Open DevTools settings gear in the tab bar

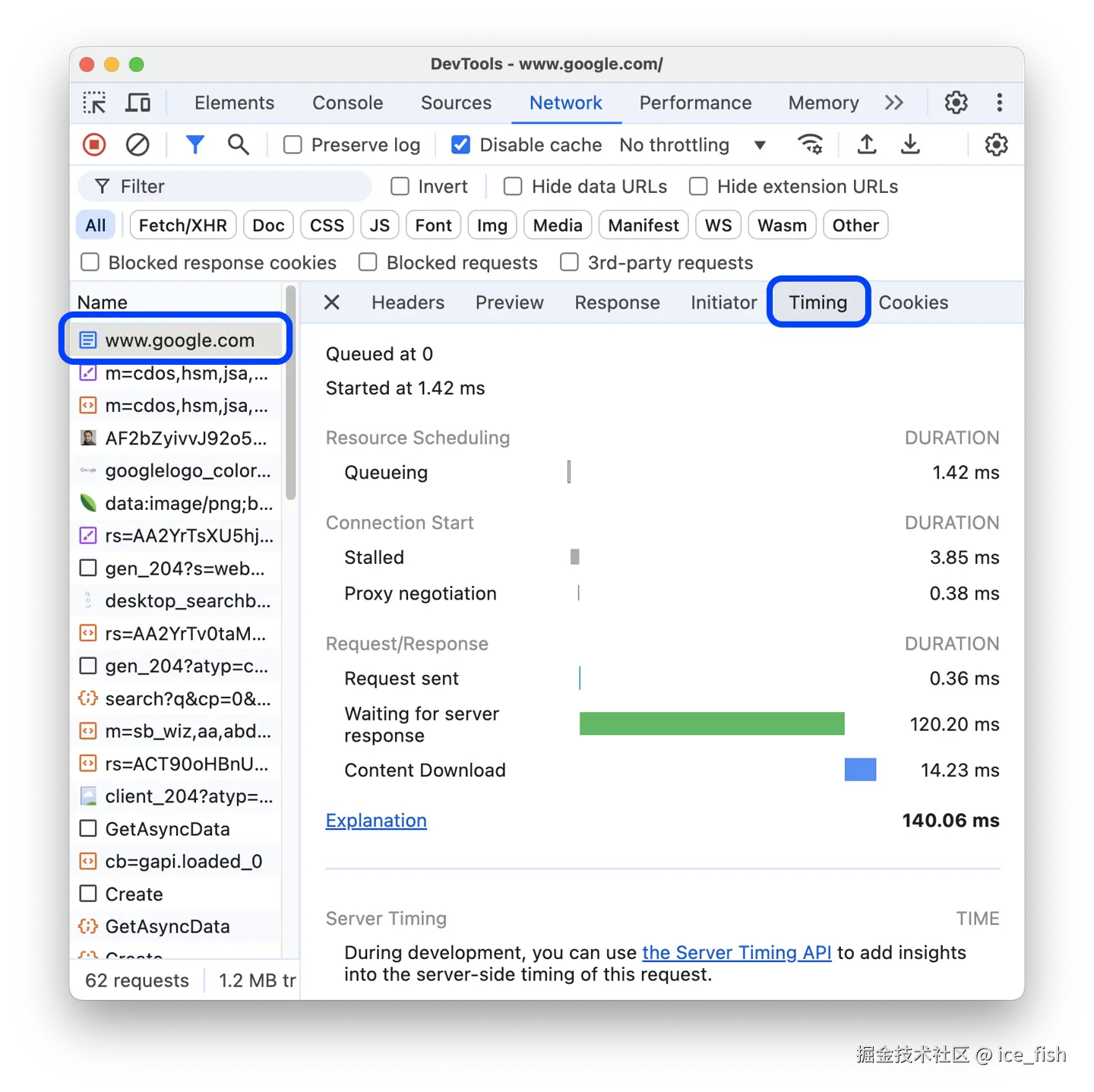click(956, 103)
